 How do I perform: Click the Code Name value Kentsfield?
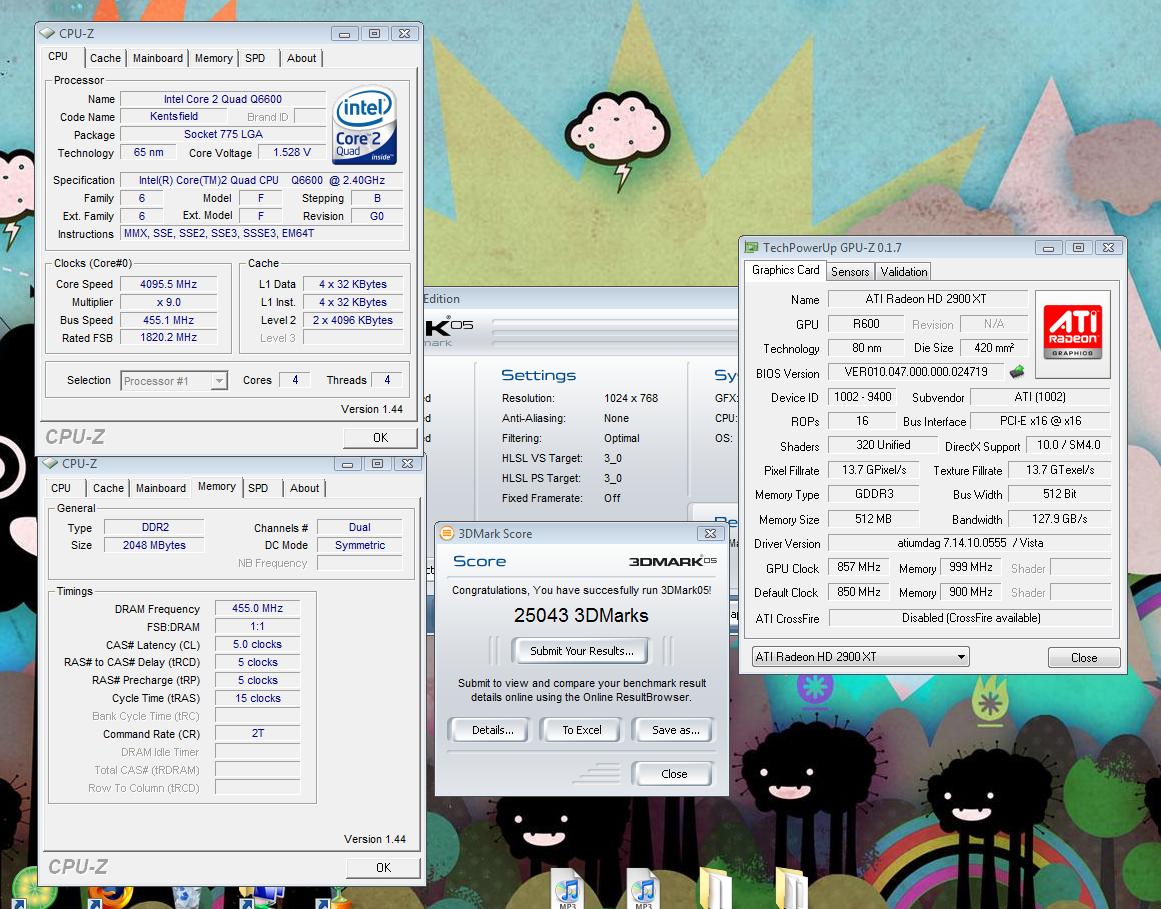174,116
